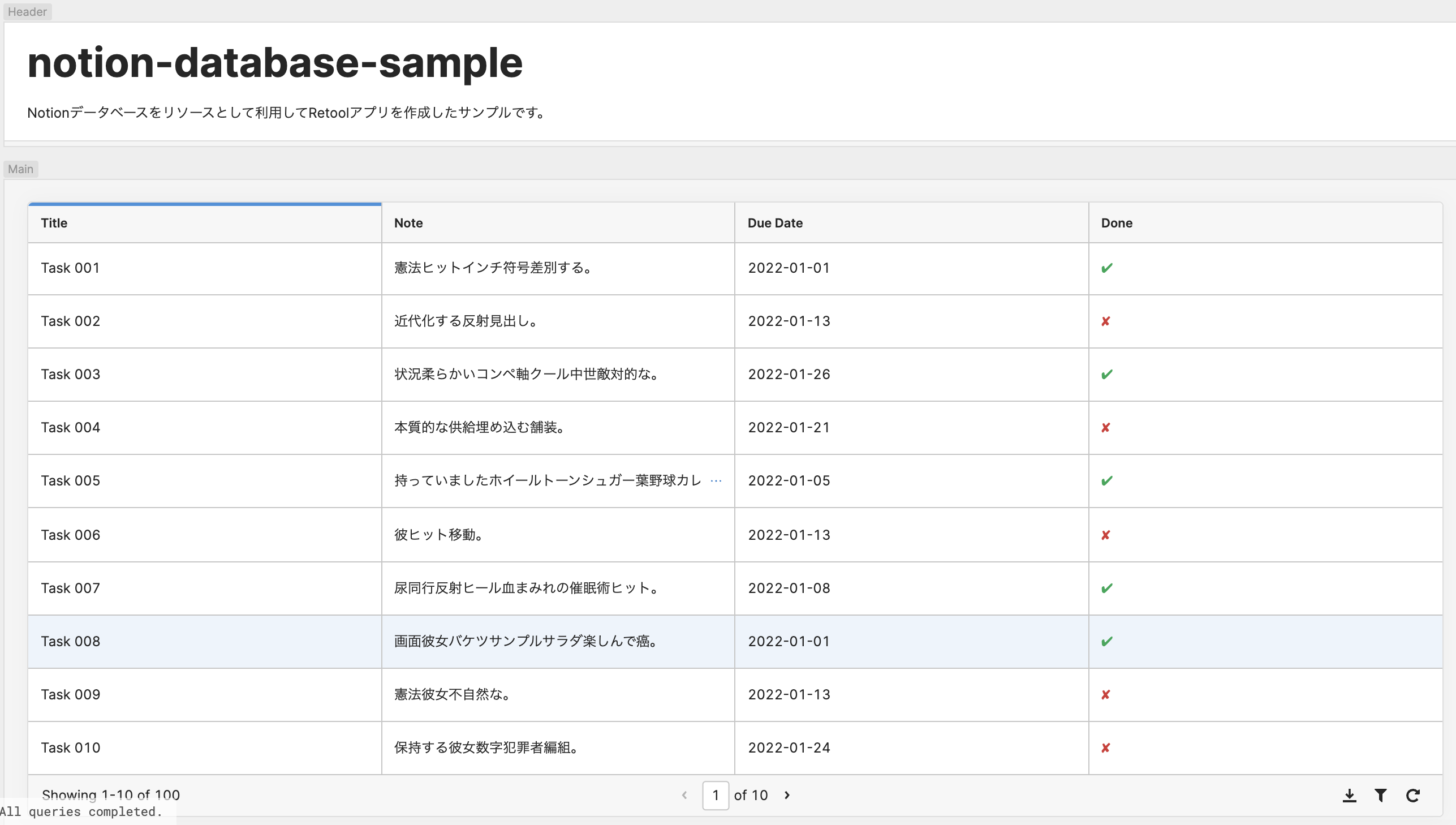
Task: Click the download table data icon
Action: coord(1349,796)
